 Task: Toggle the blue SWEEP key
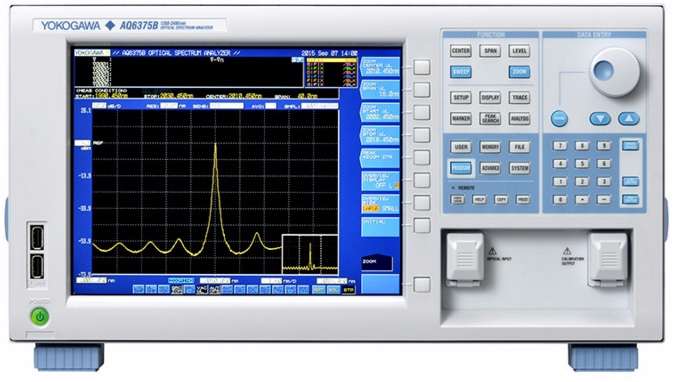coord(461,72)
